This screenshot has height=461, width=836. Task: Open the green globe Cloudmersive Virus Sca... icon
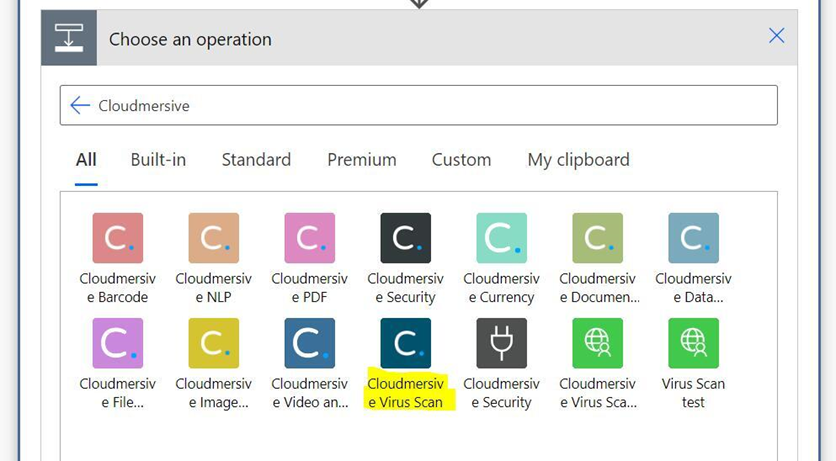click(x=597, y=343)
